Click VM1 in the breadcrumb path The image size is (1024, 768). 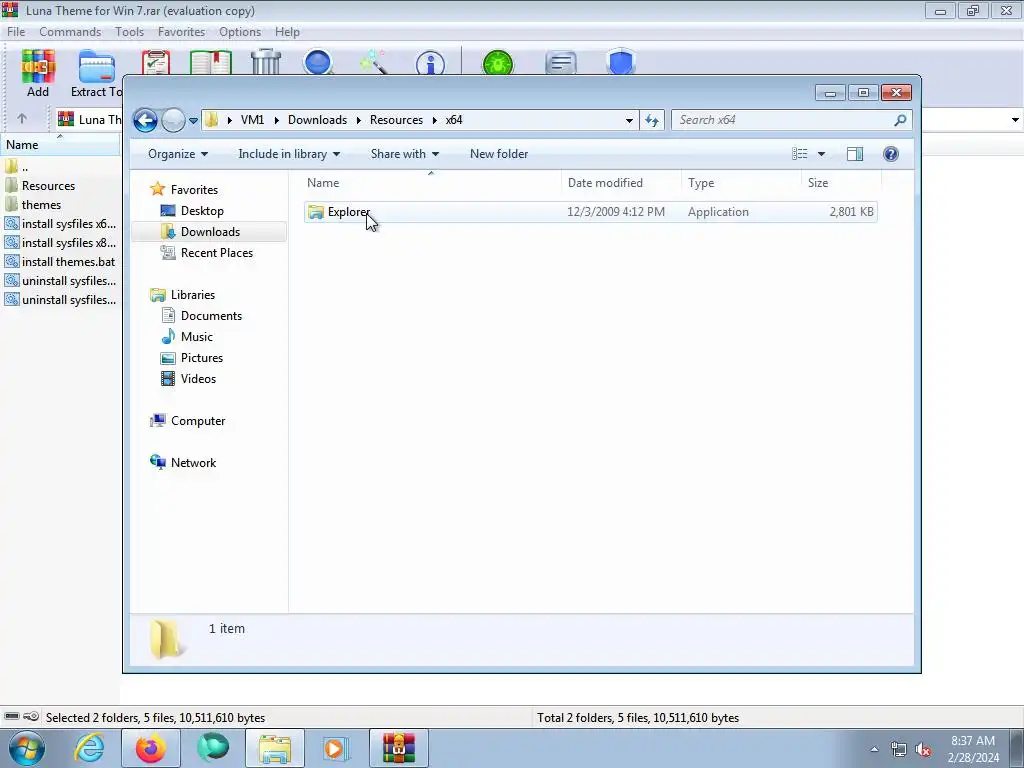click(252, 120)
